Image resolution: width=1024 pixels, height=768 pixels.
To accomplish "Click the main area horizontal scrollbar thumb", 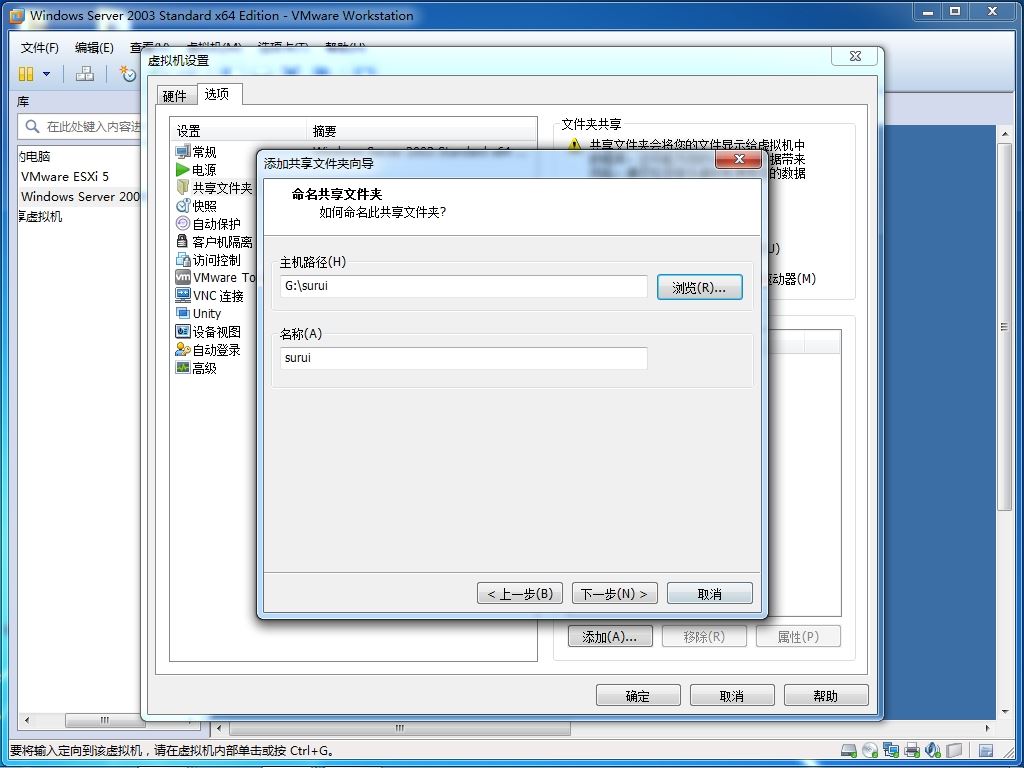I will coord(400,728).
